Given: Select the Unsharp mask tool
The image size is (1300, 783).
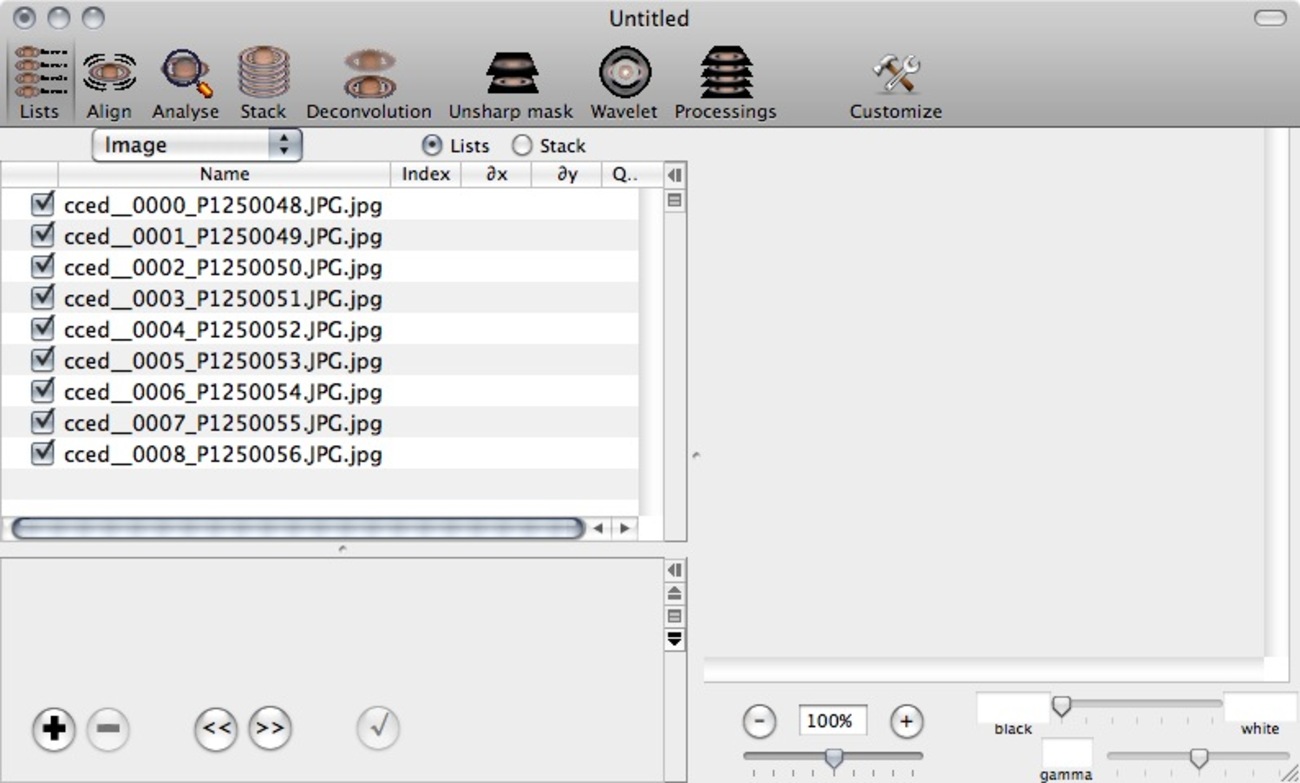Looking at the screenshot, I should pos(511,83).
